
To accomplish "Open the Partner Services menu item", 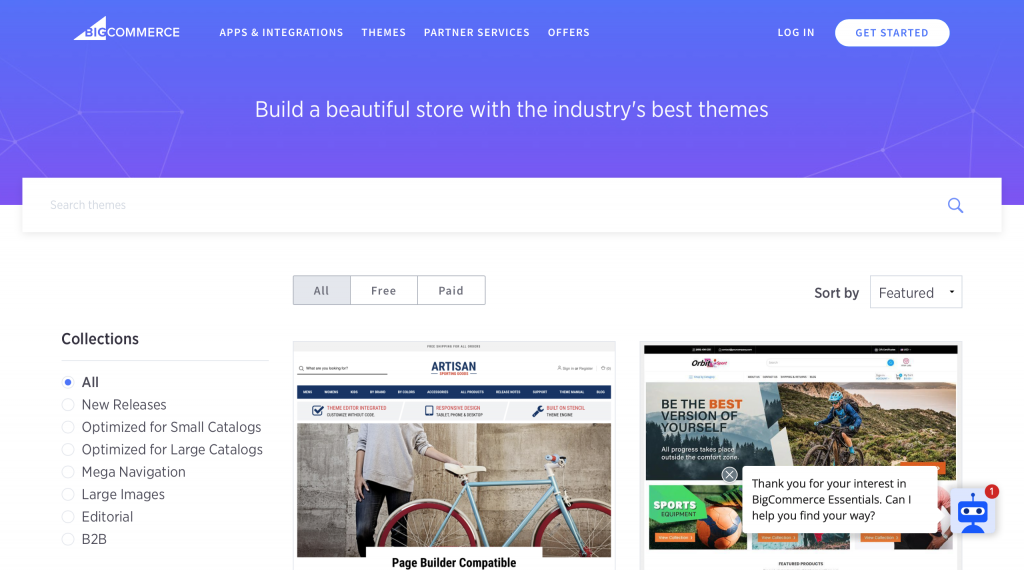I will pyautogui.click(x=477, y=33).
